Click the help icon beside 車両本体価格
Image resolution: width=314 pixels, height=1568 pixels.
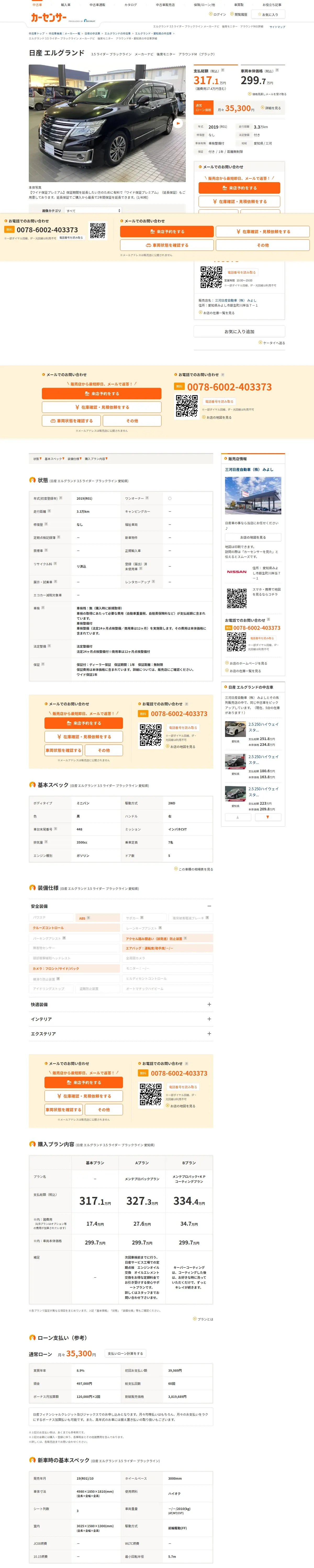[x=276, y=70]
